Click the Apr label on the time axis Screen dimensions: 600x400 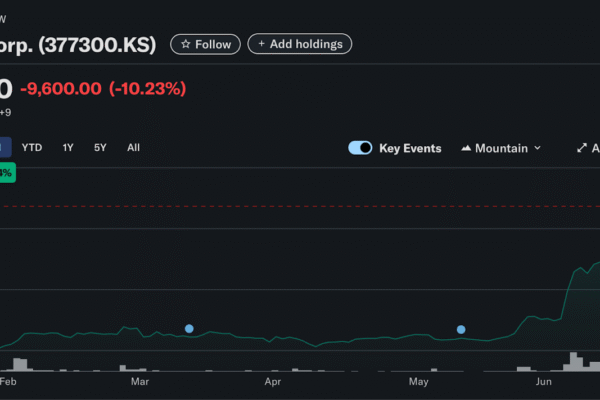[272, 382]
